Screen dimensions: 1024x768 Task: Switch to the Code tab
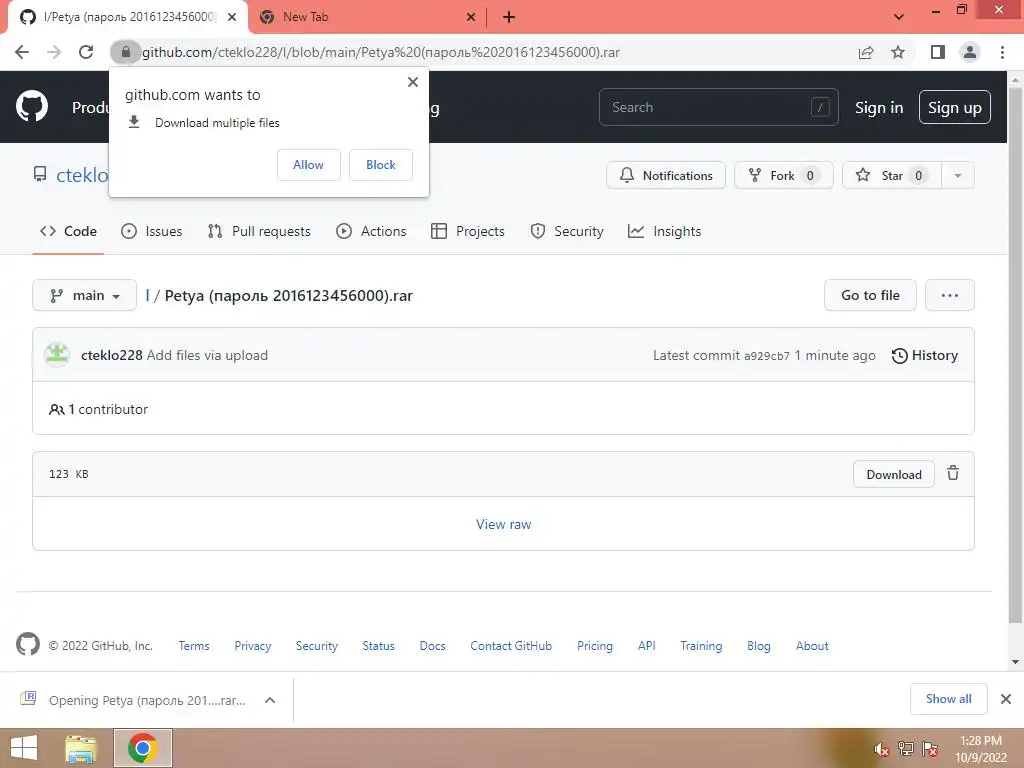pos(68,231)
